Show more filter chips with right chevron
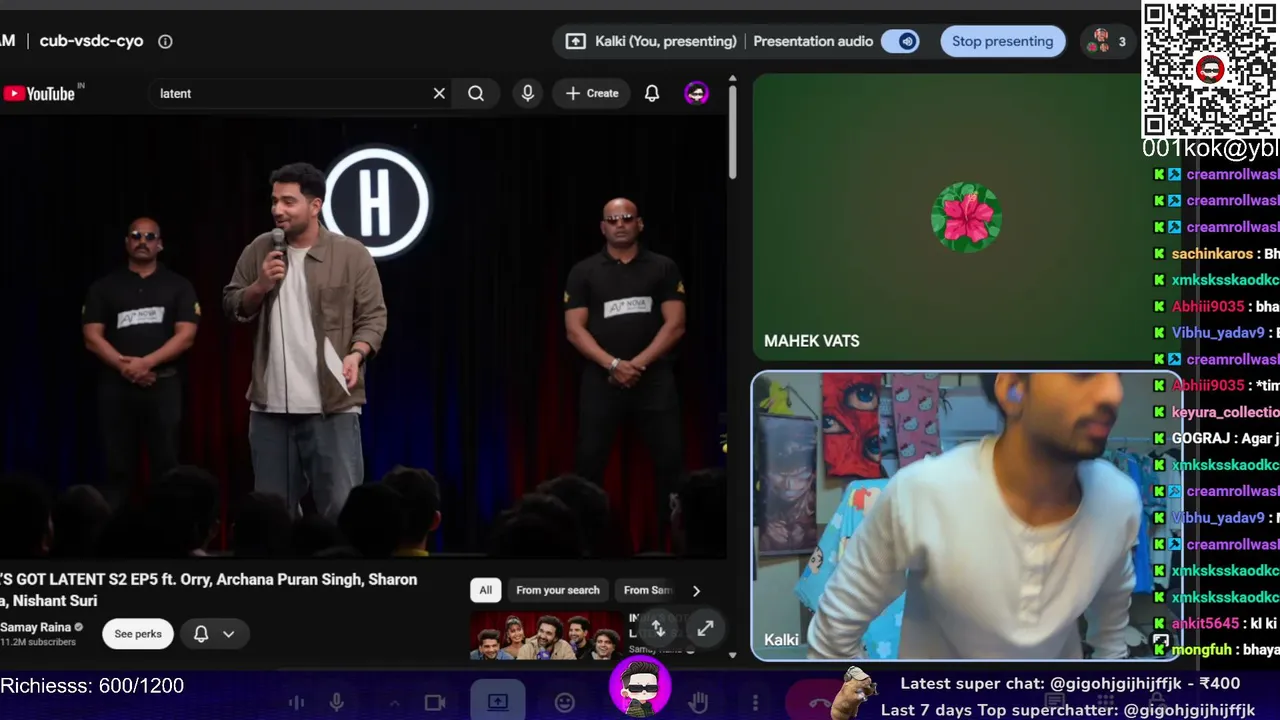The image size is (1280, 720). pos(696,590)
